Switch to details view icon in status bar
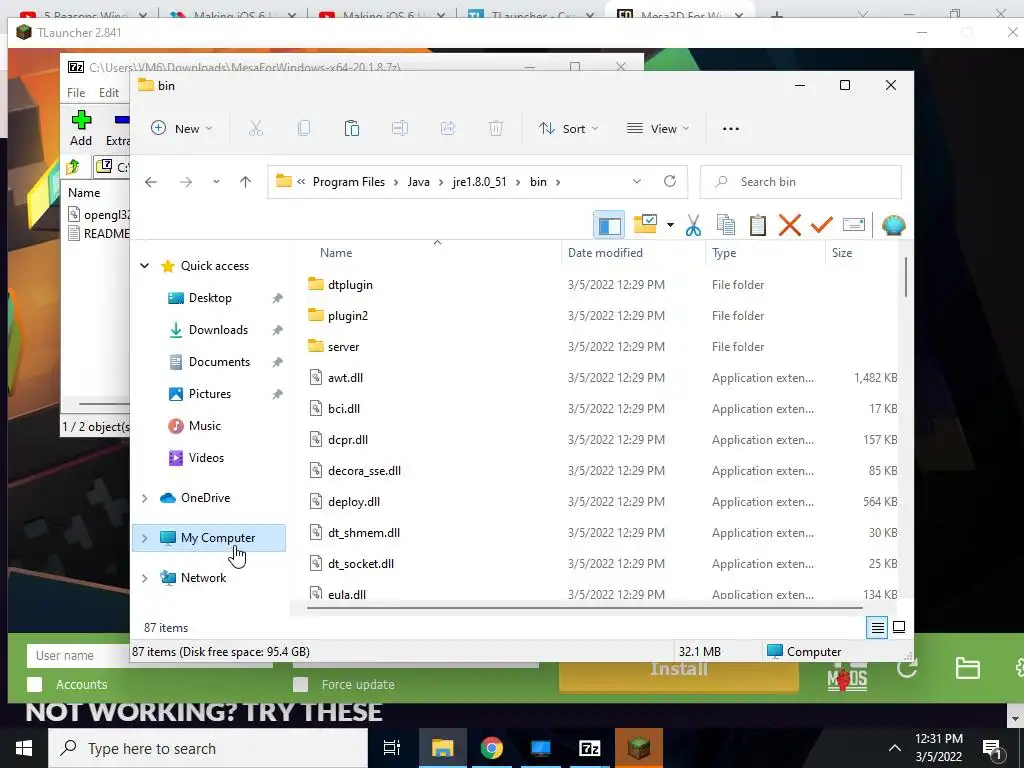Image resolution: width=1024 pixels, height=768 pixels. pos(877,628)
